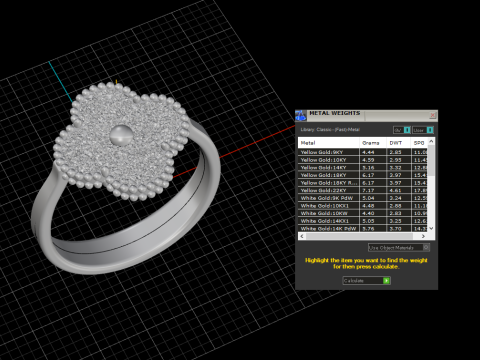Click the vertical scrollbar thumb in metals list
480x360 pixels.
click(x=431, y=160)
